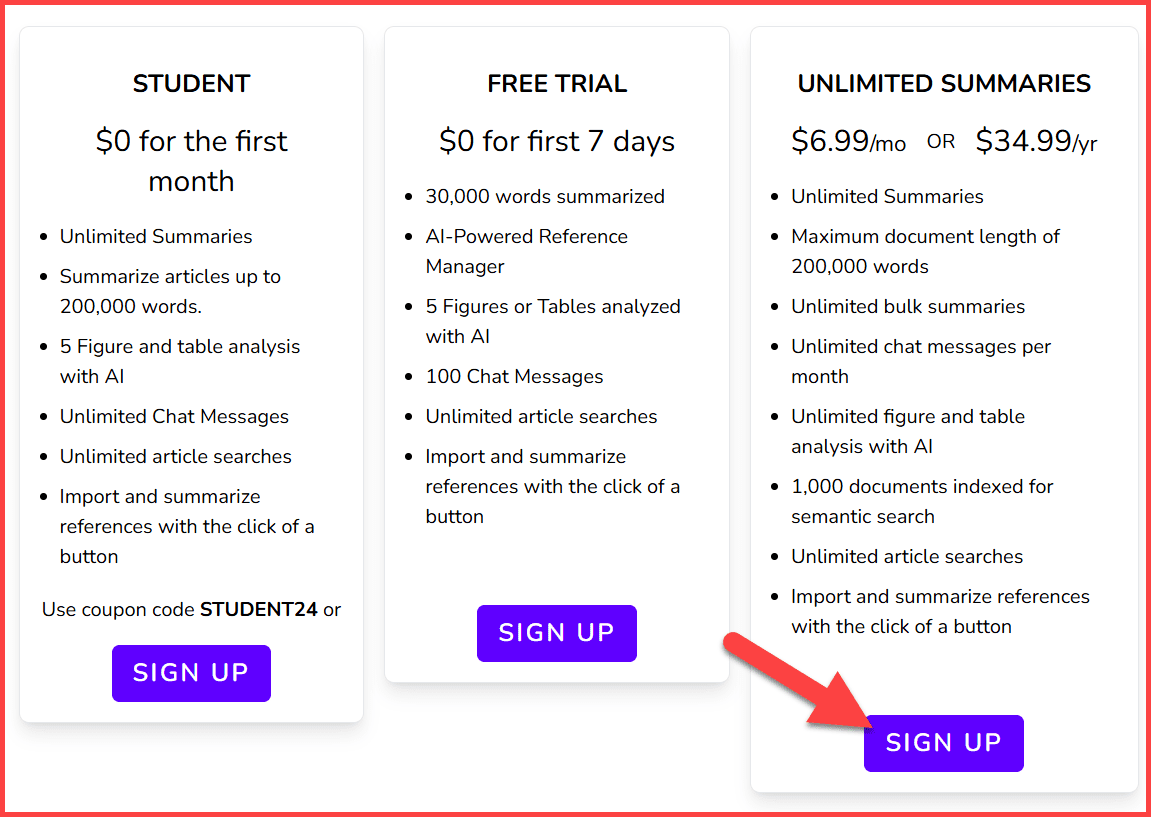The height and width of the screenshot is (817, 1151).
Task: Click the "$0 for first 7 days" price
Action: pyautogui.click(x=557, y=142)
